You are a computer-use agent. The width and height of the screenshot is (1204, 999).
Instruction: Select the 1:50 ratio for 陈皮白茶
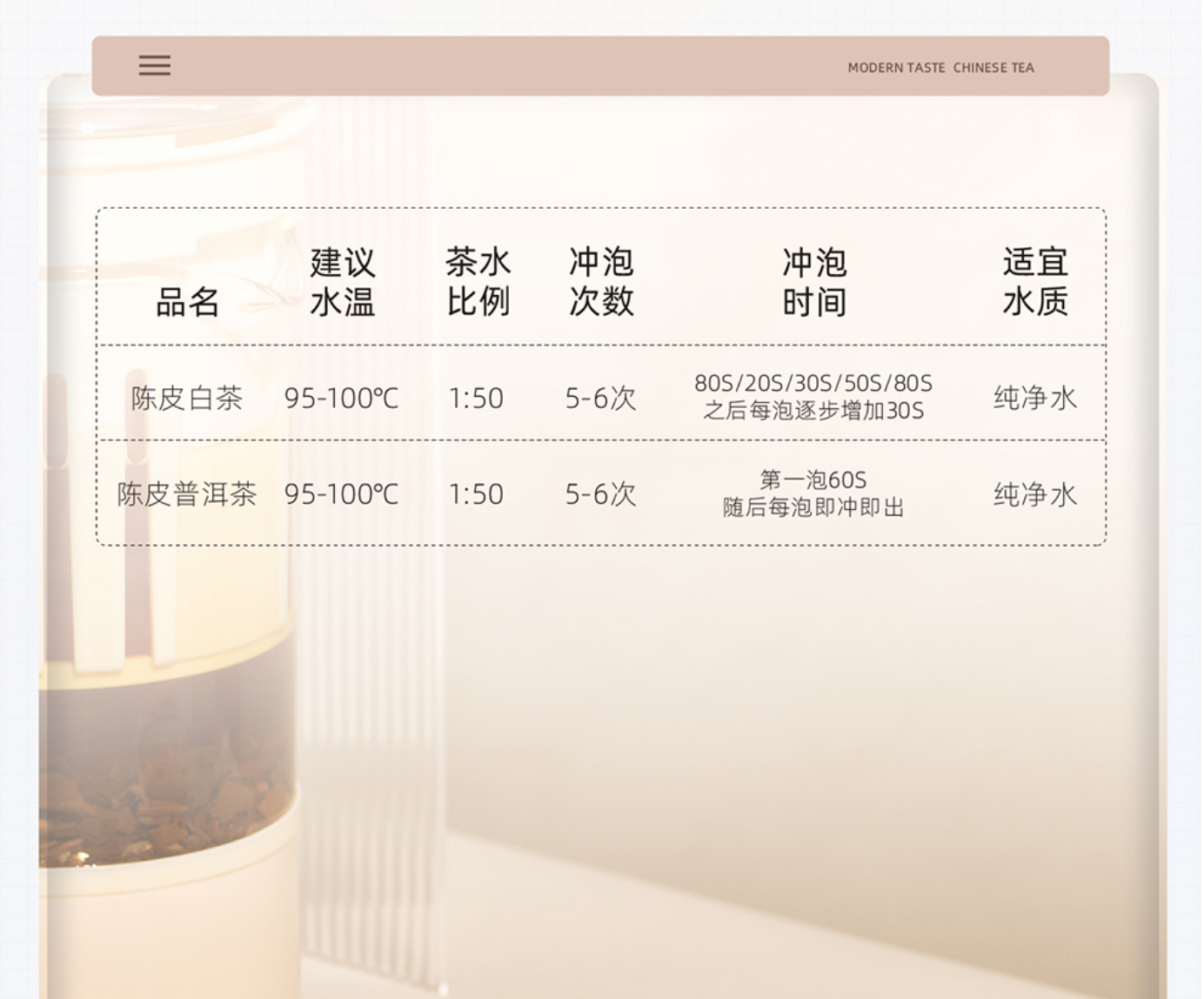[x=476, y=399]
